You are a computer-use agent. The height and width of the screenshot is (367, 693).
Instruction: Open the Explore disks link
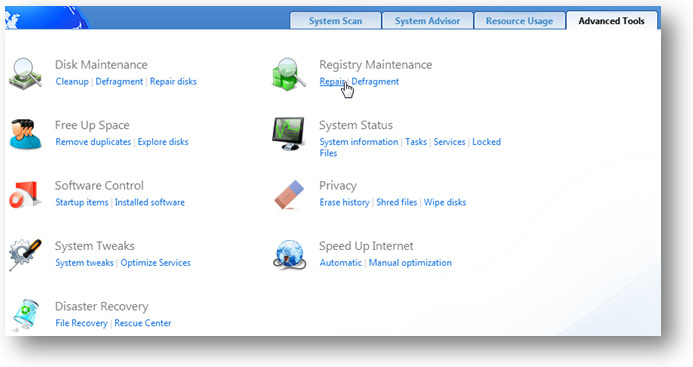(163, 142)
